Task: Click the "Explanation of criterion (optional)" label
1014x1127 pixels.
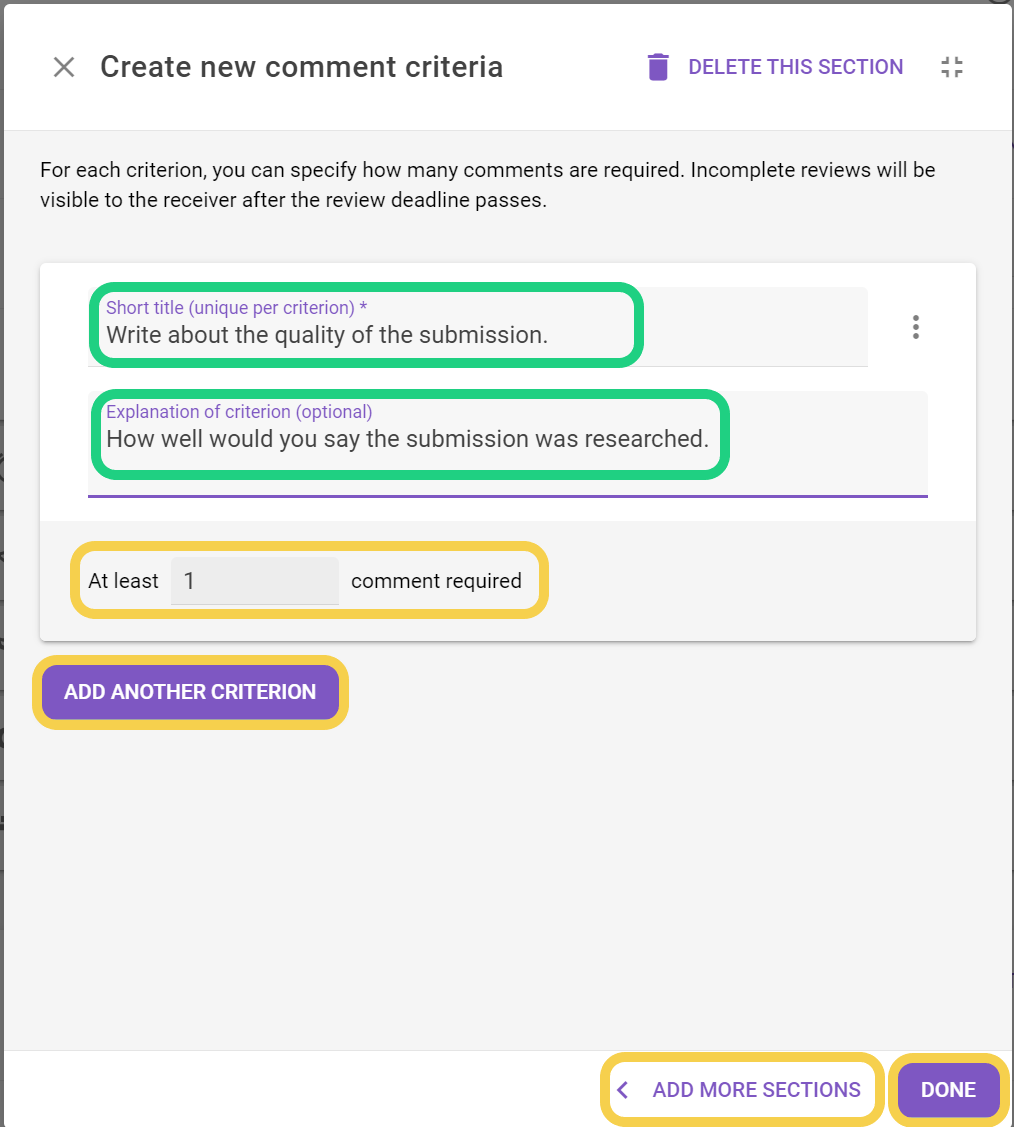Action: pos(239,412)
